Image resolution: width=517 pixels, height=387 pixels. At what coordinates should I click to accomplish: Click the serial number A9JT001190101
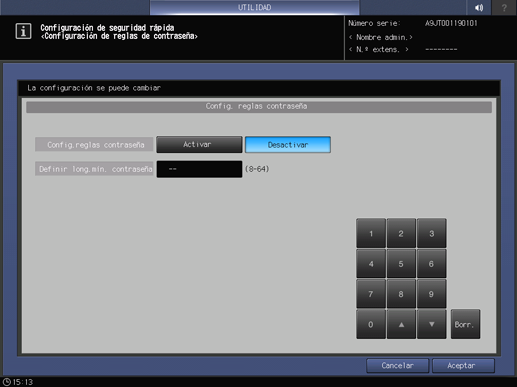[451, 23]
